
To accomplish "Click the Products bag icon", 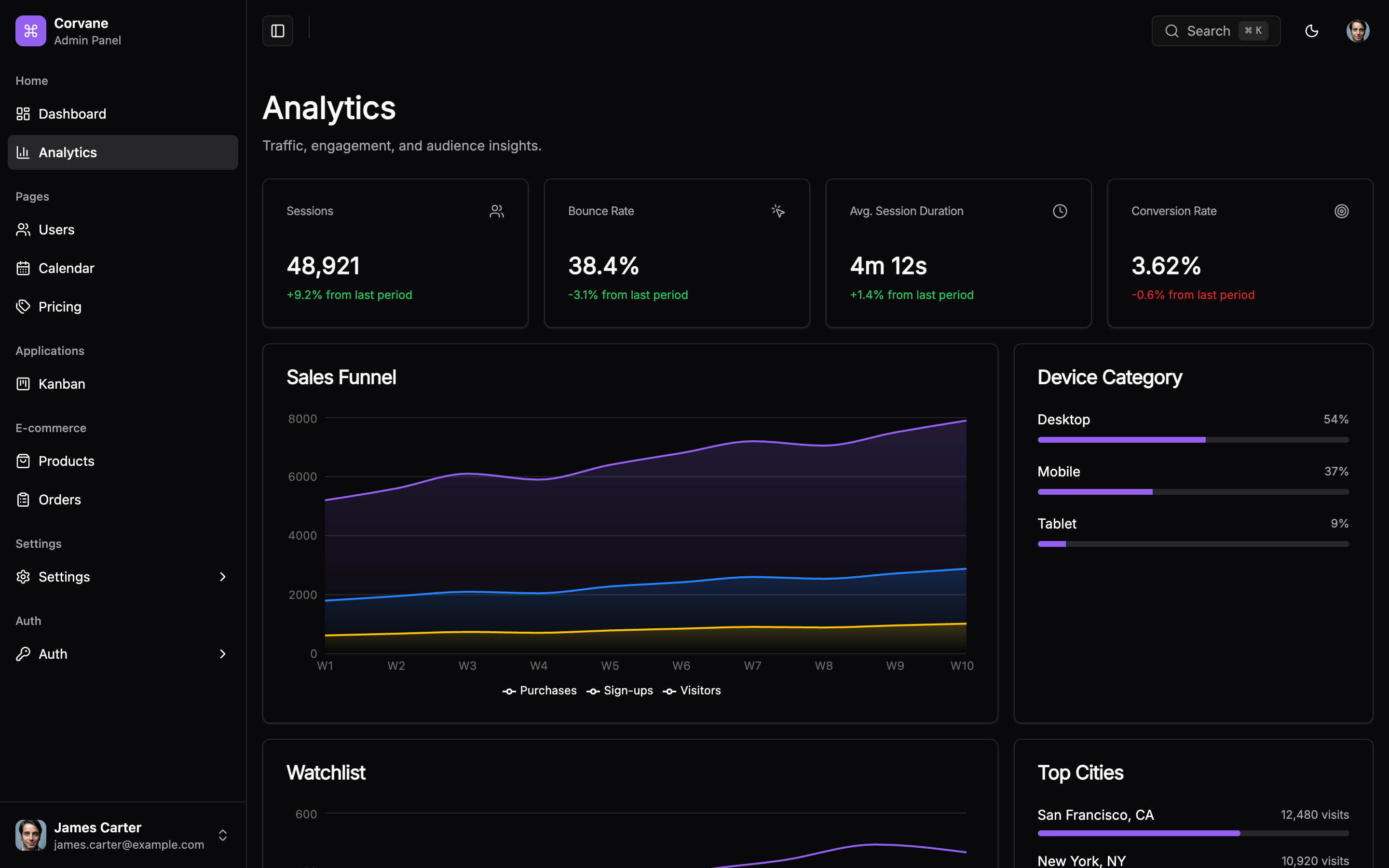I will (23, 461).
